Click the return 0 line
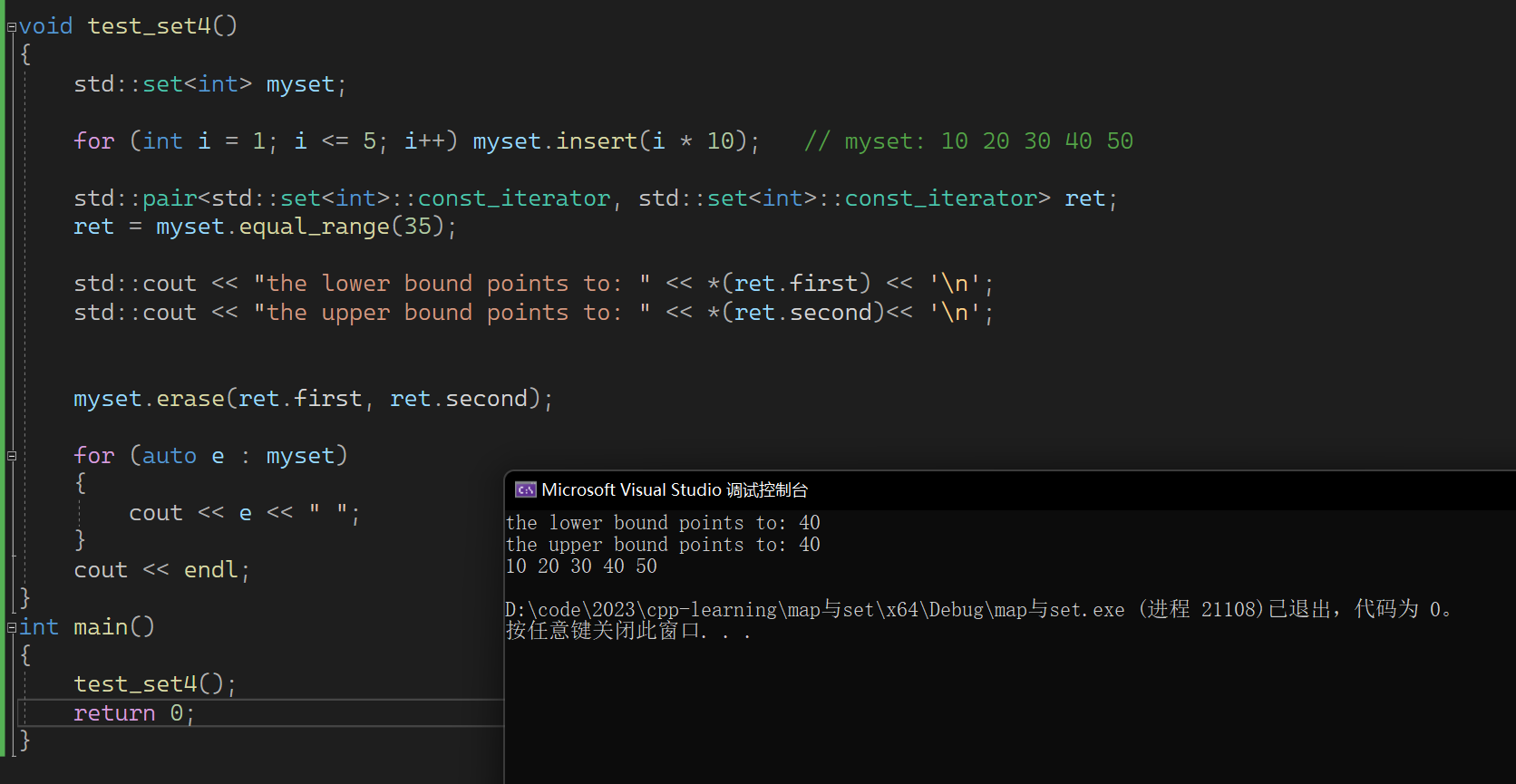The height and width of the screenshot is (784, 1516). (x=134, y=713)
